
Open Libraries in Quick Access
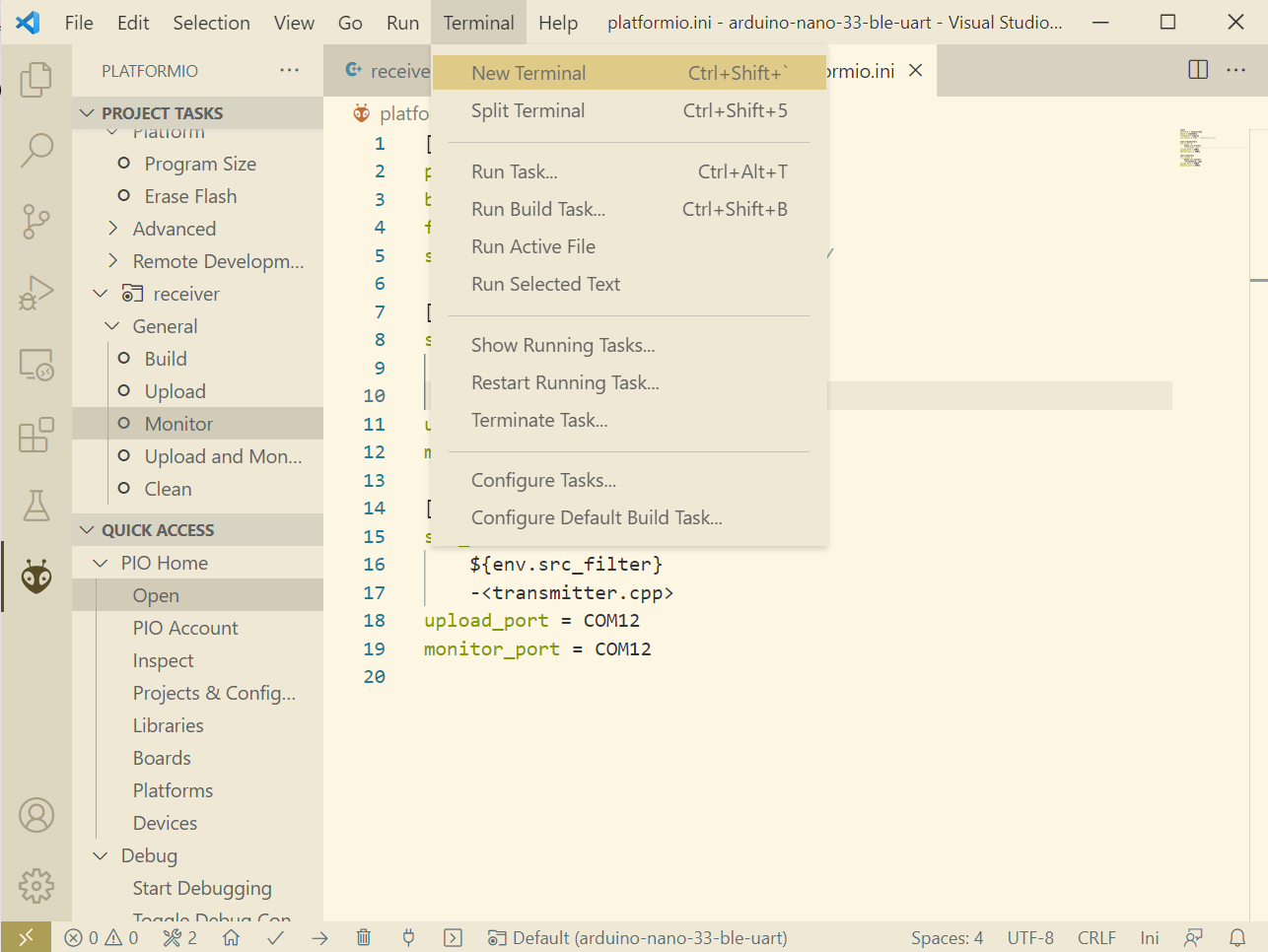(197, 725)
